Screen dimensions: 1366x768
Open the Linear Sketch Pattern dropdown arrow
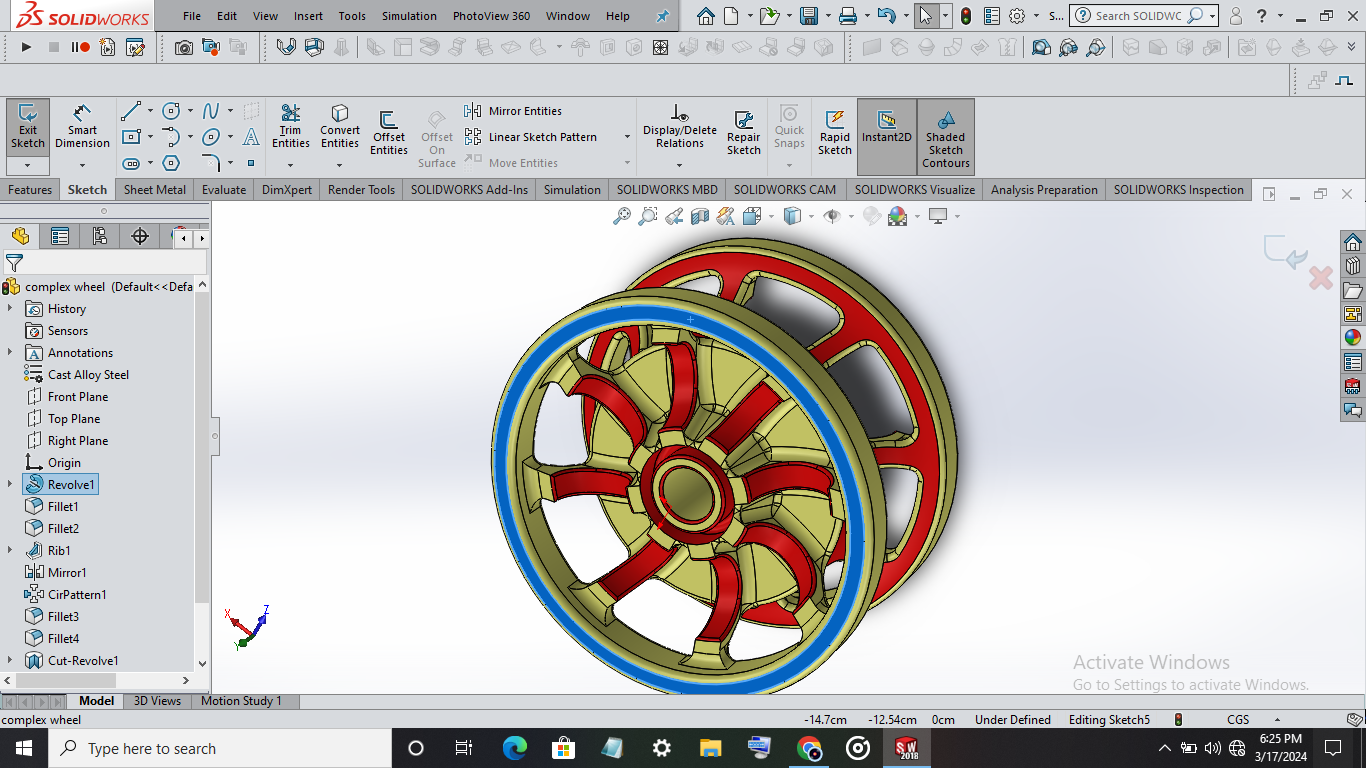pyautogui.click(x=627, y=137)
